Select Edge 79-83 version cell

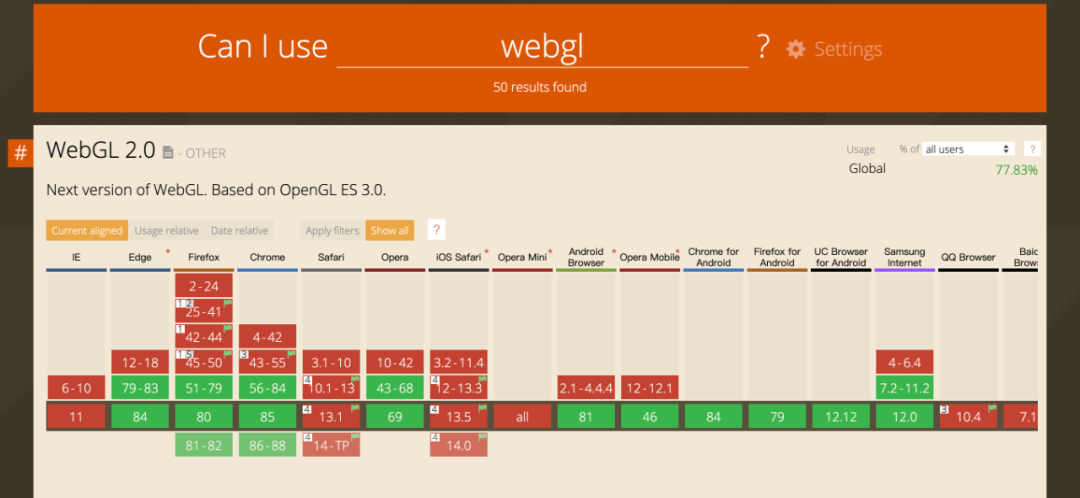(140, 388)
